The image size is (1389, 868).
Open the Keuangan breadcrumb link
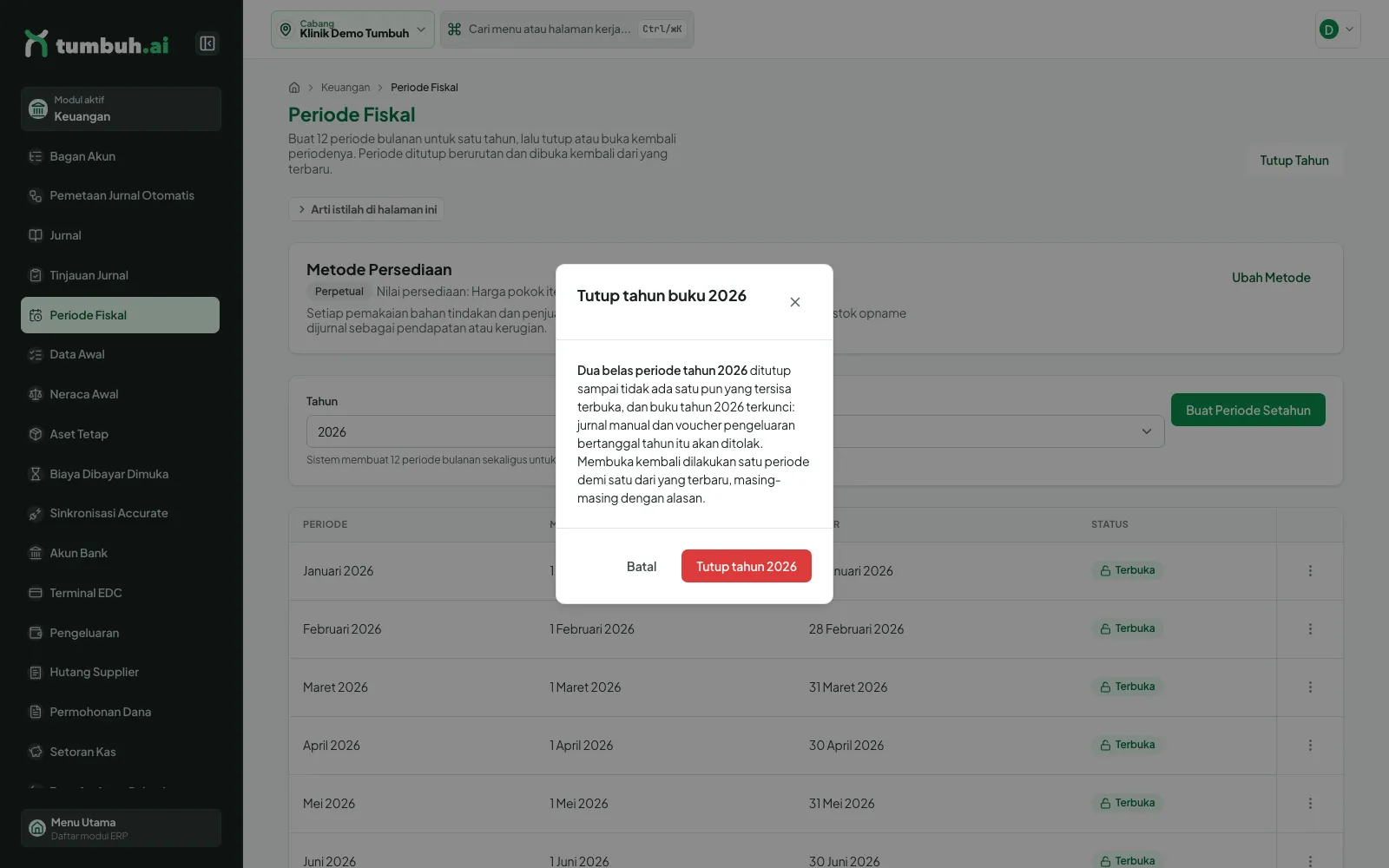(x=346, y=88)
